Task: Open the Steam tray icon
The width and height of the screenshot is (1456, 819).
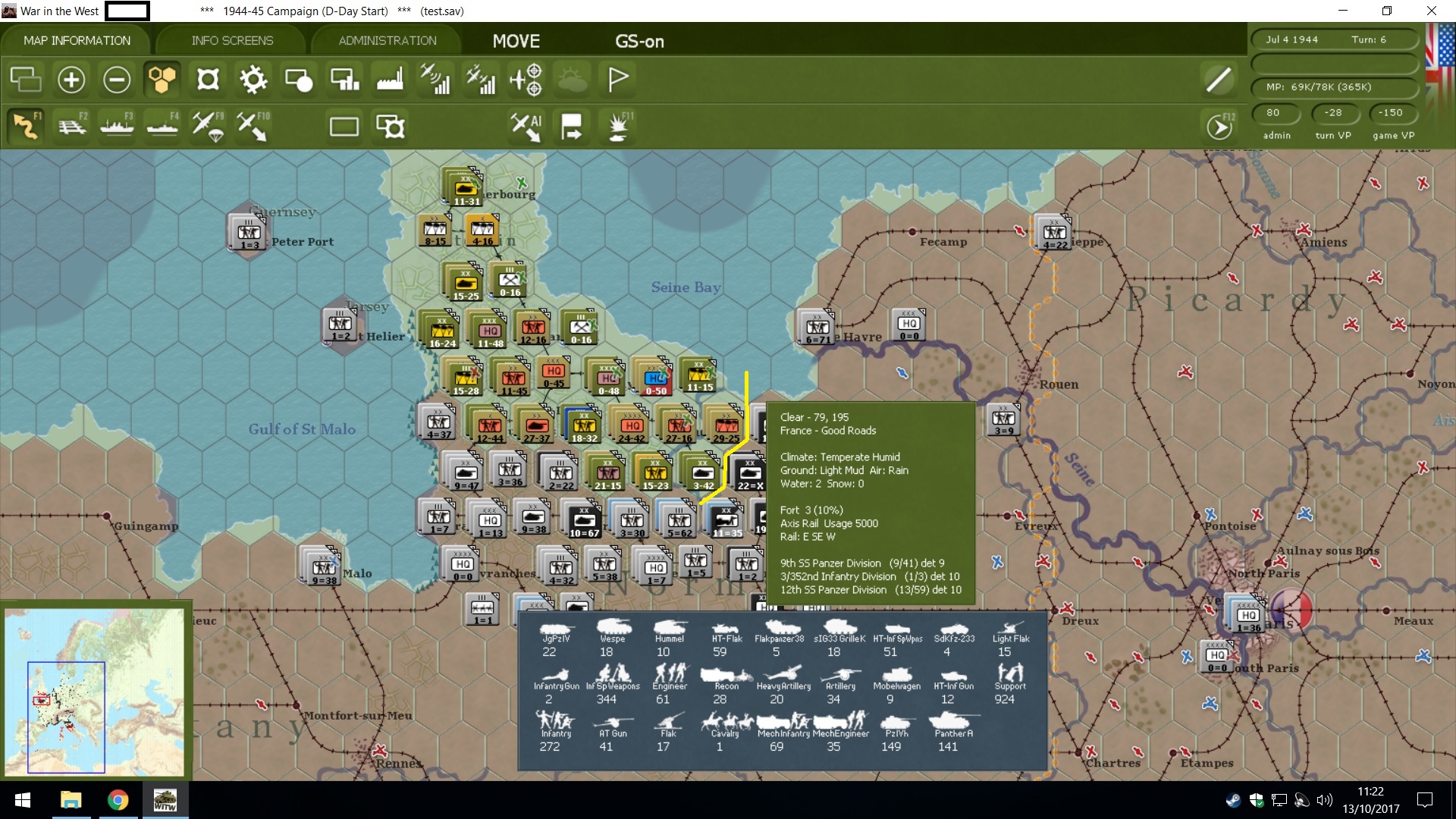Action: pyautogui.click(x=1233, y=800)
